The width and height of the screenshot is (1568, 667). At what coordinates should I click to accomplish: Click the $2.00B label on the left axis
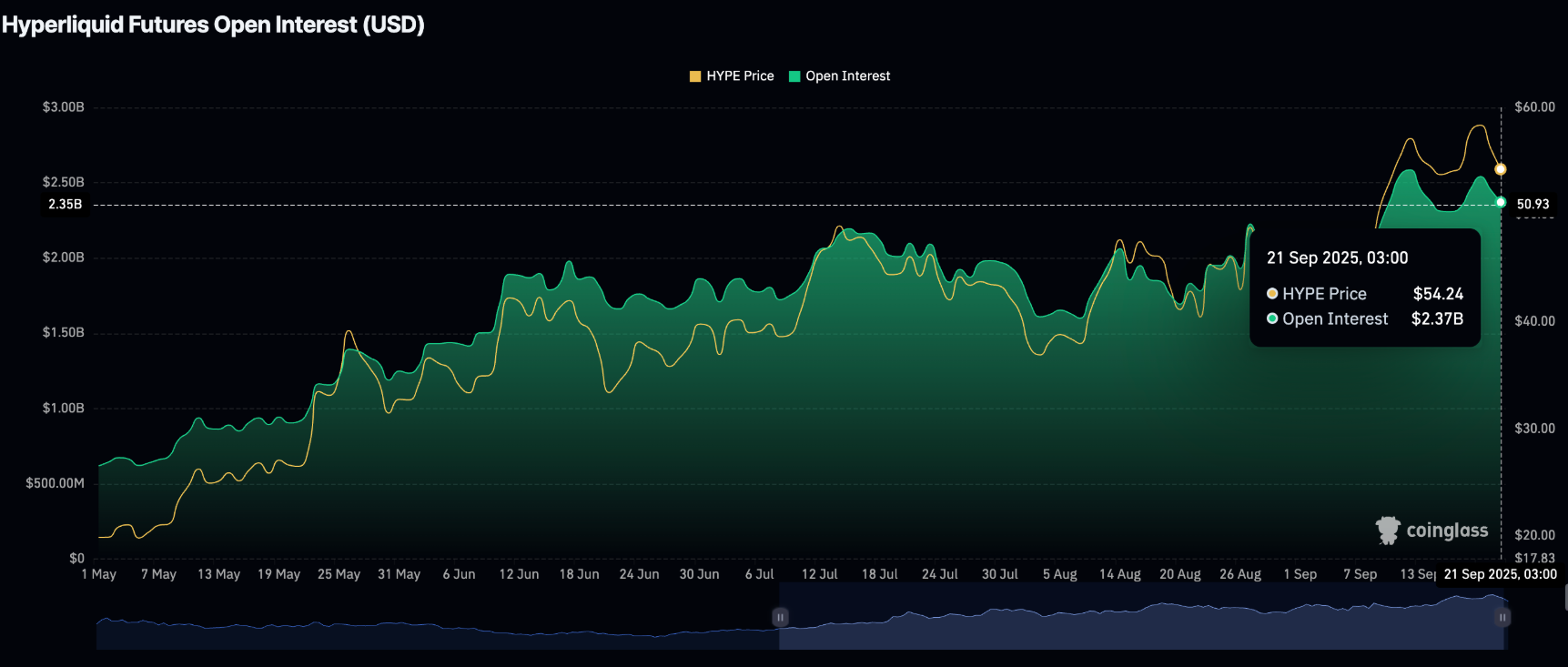(x=63, y=258)
